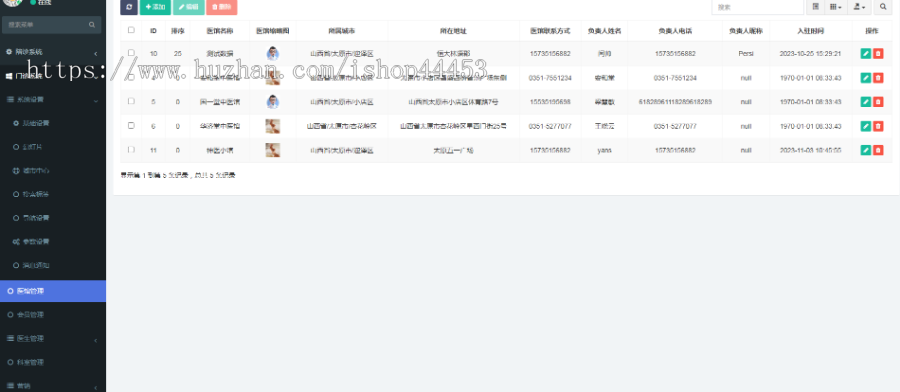This screenshot has height=392, width=900.
Task: Expand the first sidebar section with the gear icon
Action: point(53,52)
